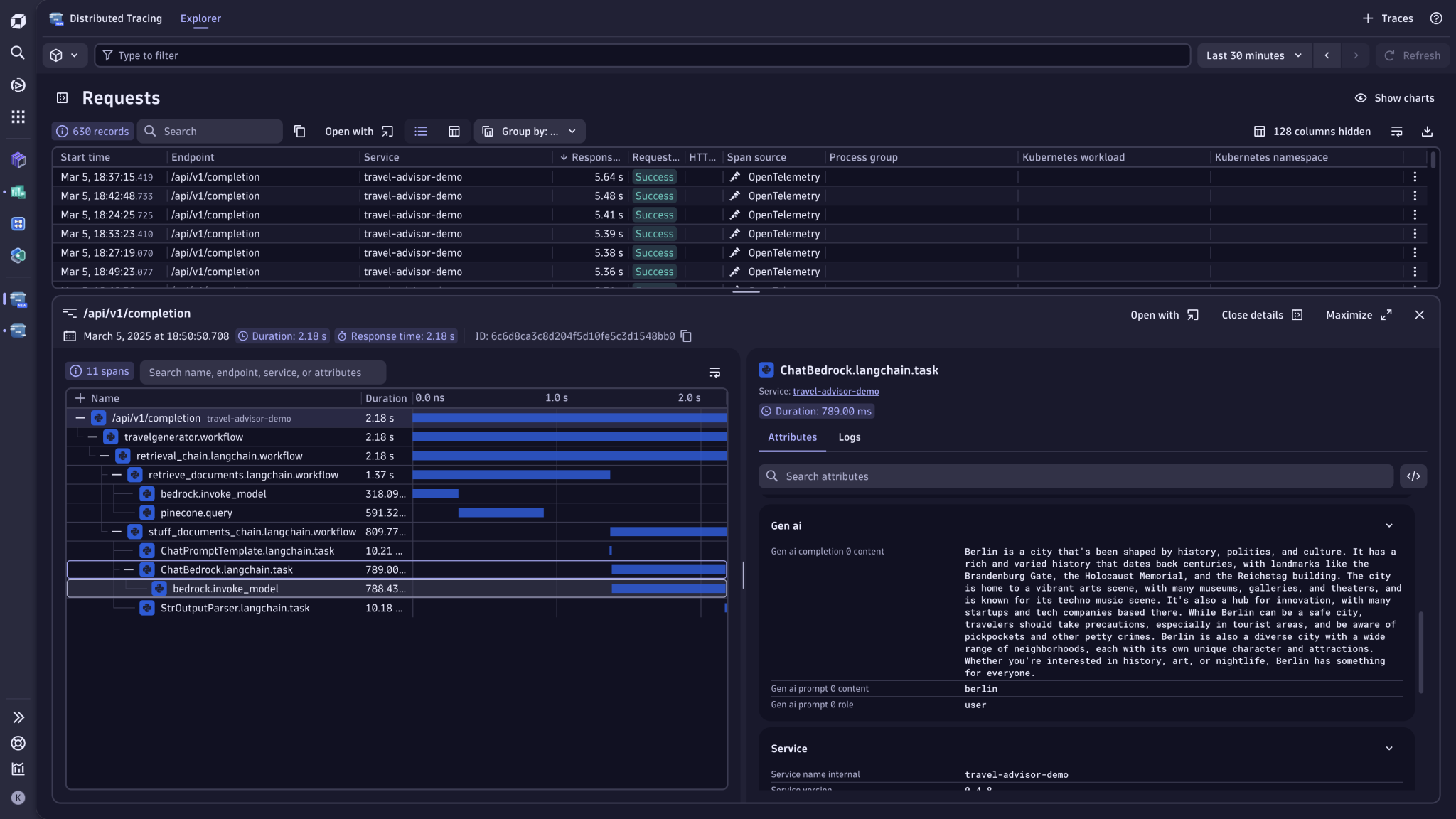Viewport: 1456px width, 819px height.
Task: Refresh the request list
Action: click(x=1411, y=55)
